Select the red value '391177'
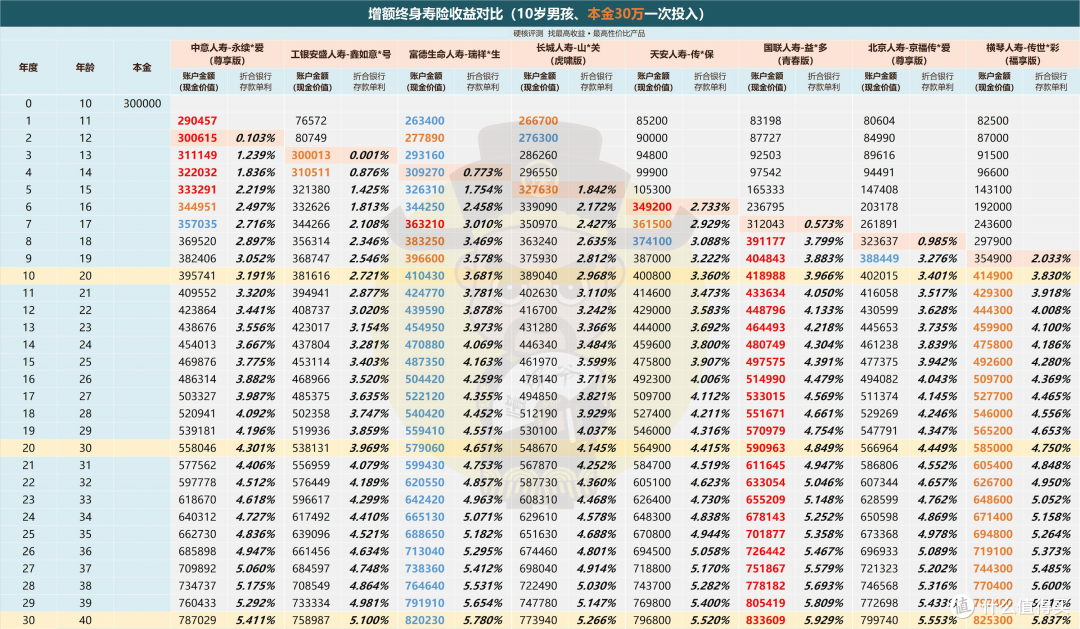 coord(765,241)
